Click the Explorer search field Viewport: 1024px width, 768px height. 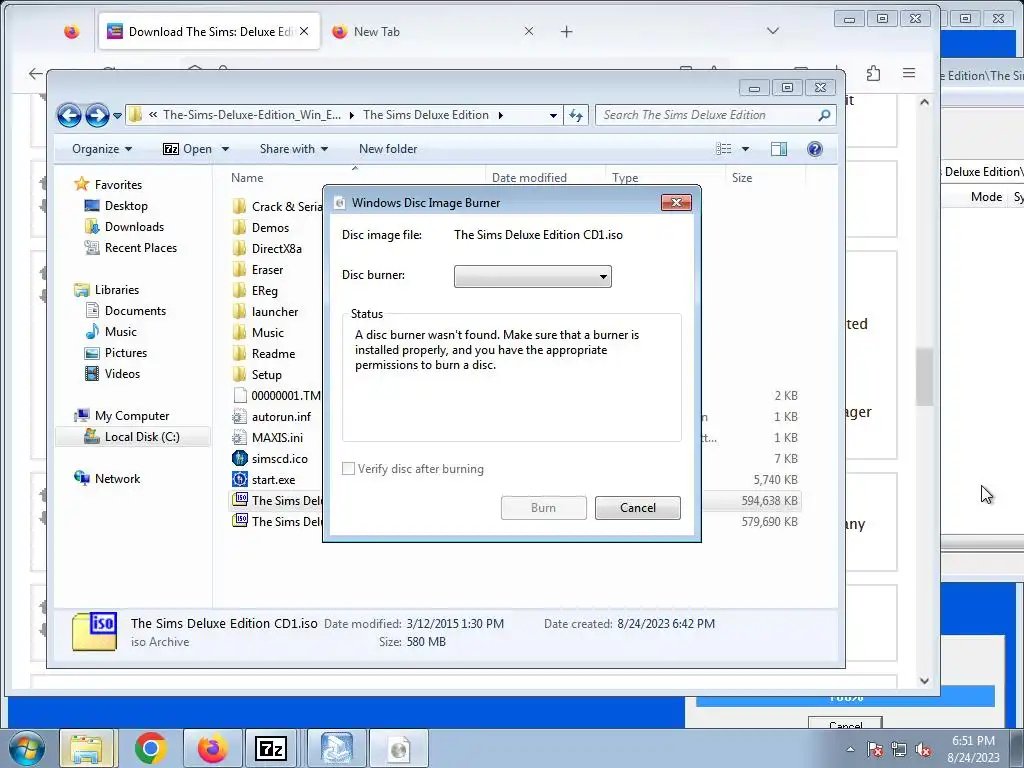[x=705, y=115]
